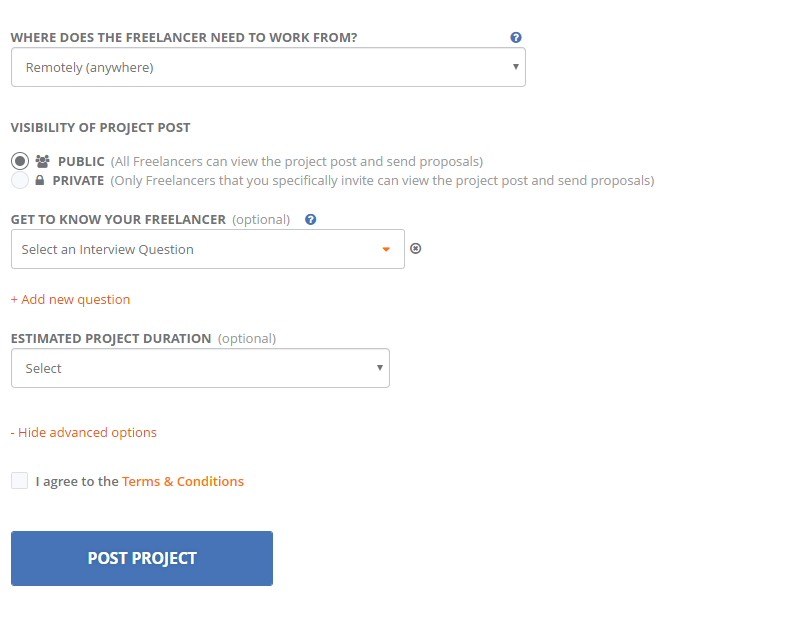Open the Remotely (anywhere) location dropdown
Viewport: 801px width, 617px height.
[268, 67]
